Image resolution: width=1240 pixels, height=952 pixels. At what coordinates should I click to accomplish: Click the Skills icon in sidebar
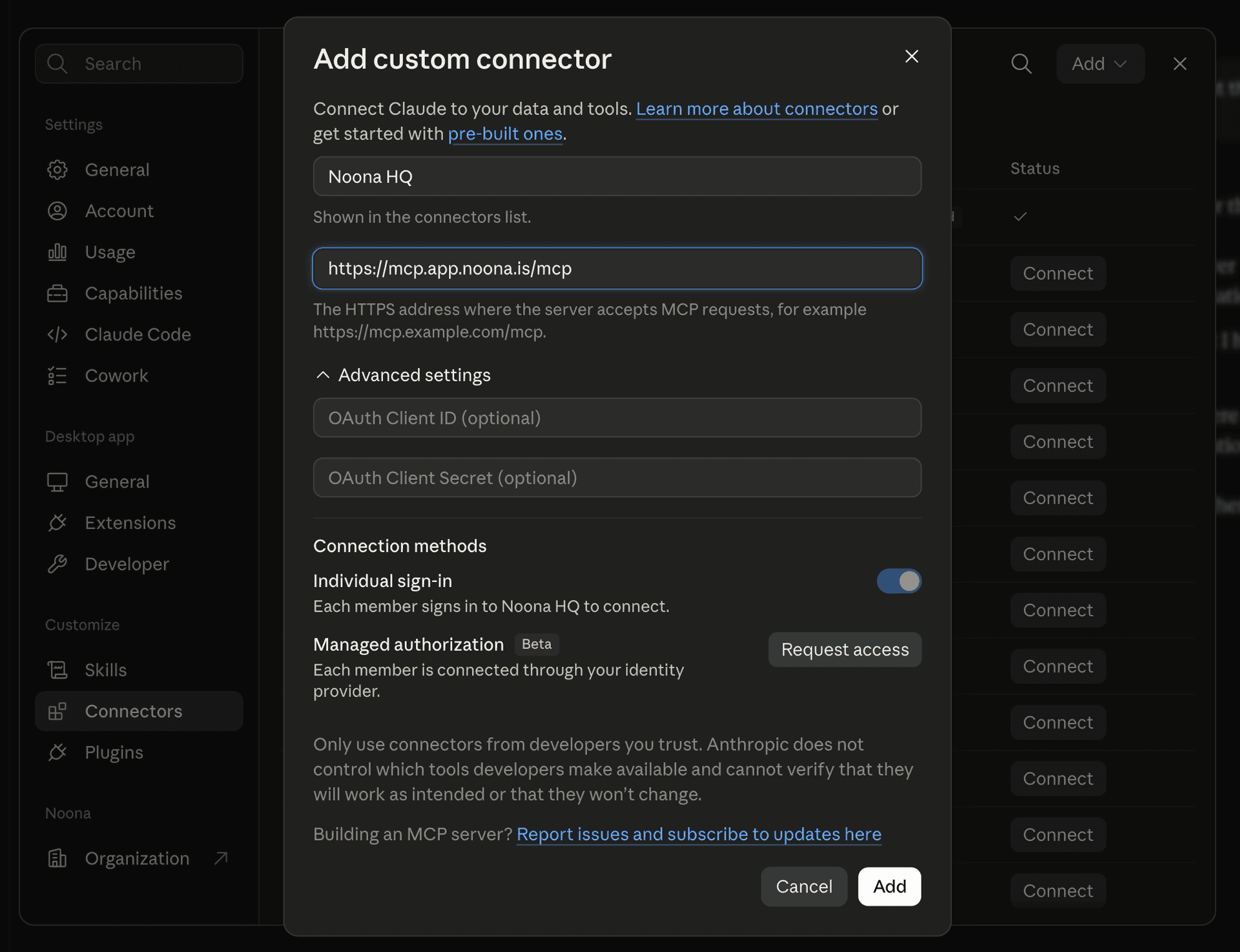57,670
